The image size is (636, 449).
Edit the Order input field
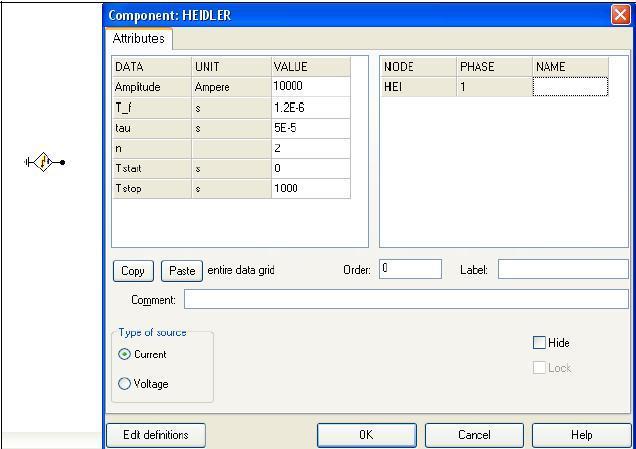410,269
